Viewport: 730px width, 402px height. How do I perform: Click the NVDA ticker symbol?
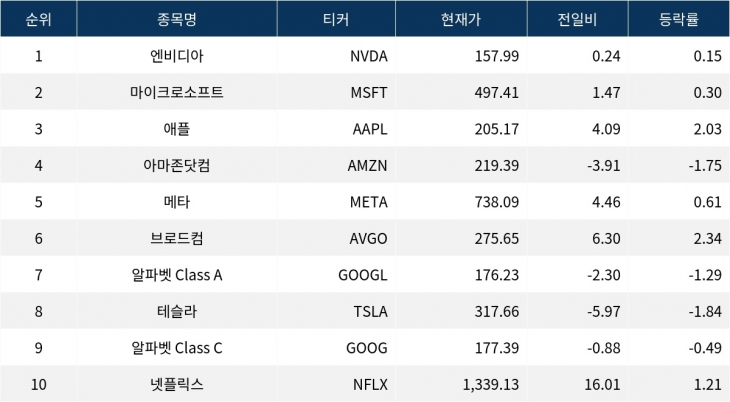(368, 56)
